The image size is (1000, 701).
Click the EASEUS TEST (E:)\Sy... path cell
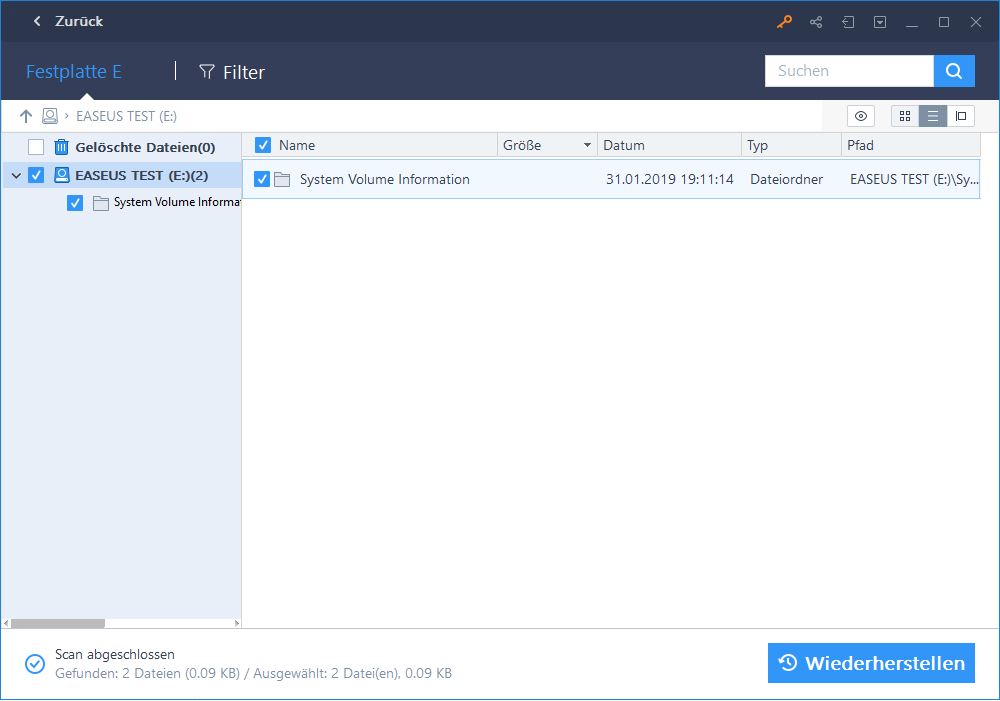pos(914,179)
